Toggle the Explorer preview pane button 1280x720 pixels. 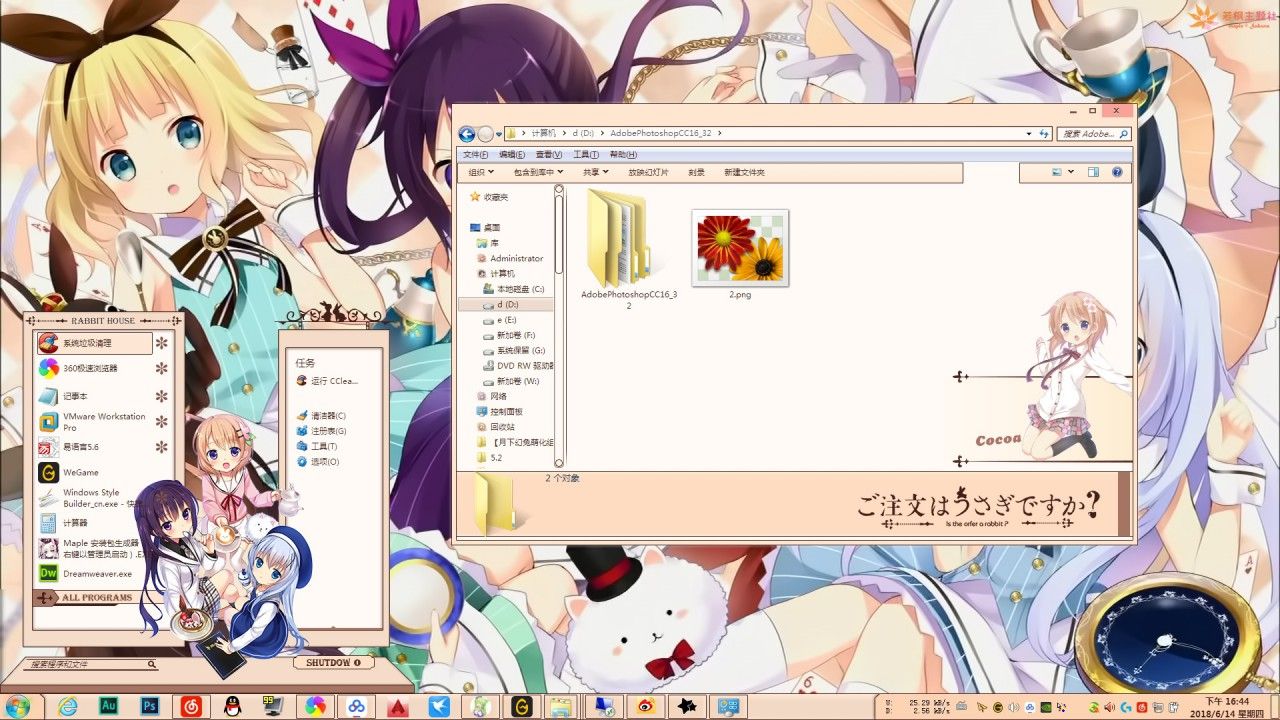pos(1093,172)
